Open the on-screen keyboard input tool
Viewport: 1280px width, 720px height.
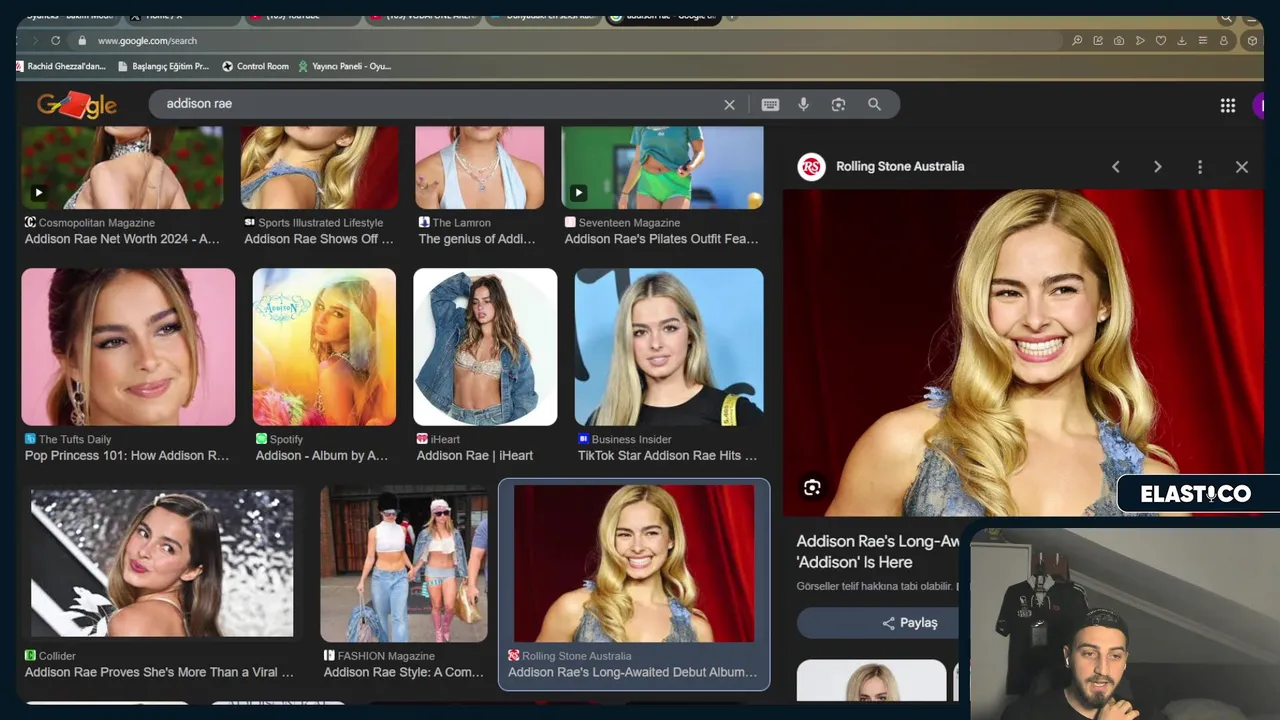(x=770, y=104)
